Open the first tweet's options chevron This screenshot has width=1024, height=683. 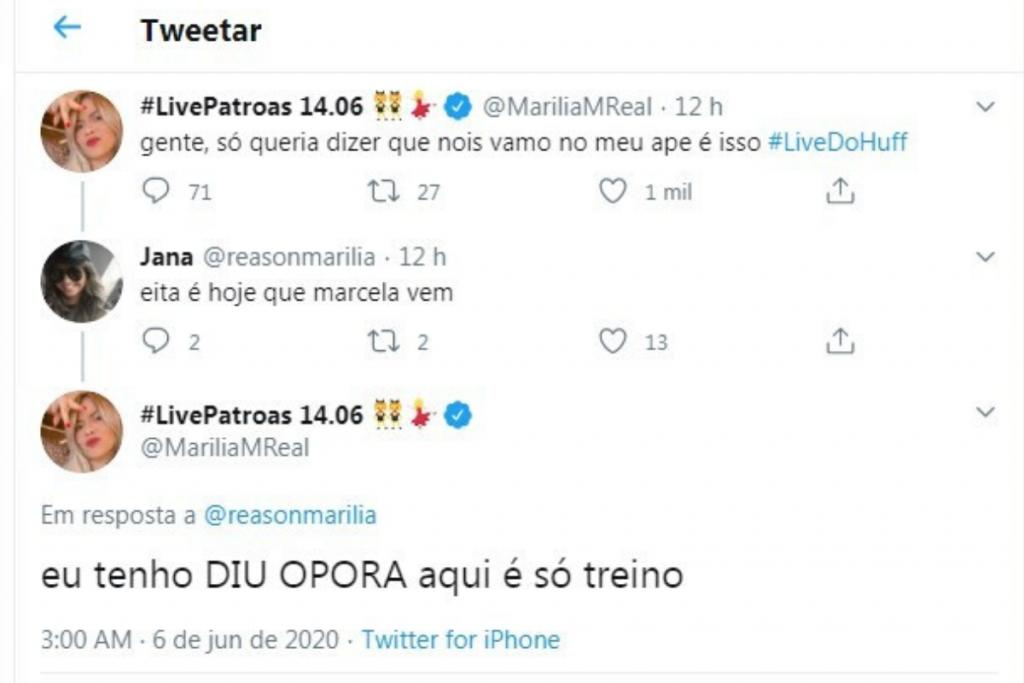coord(985,106)
